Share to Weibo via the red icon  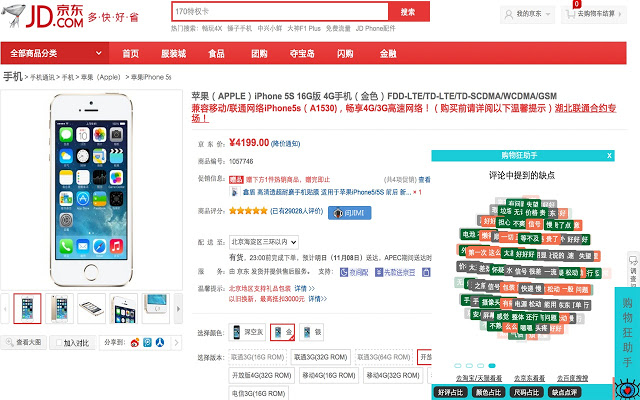click(135, 342)
